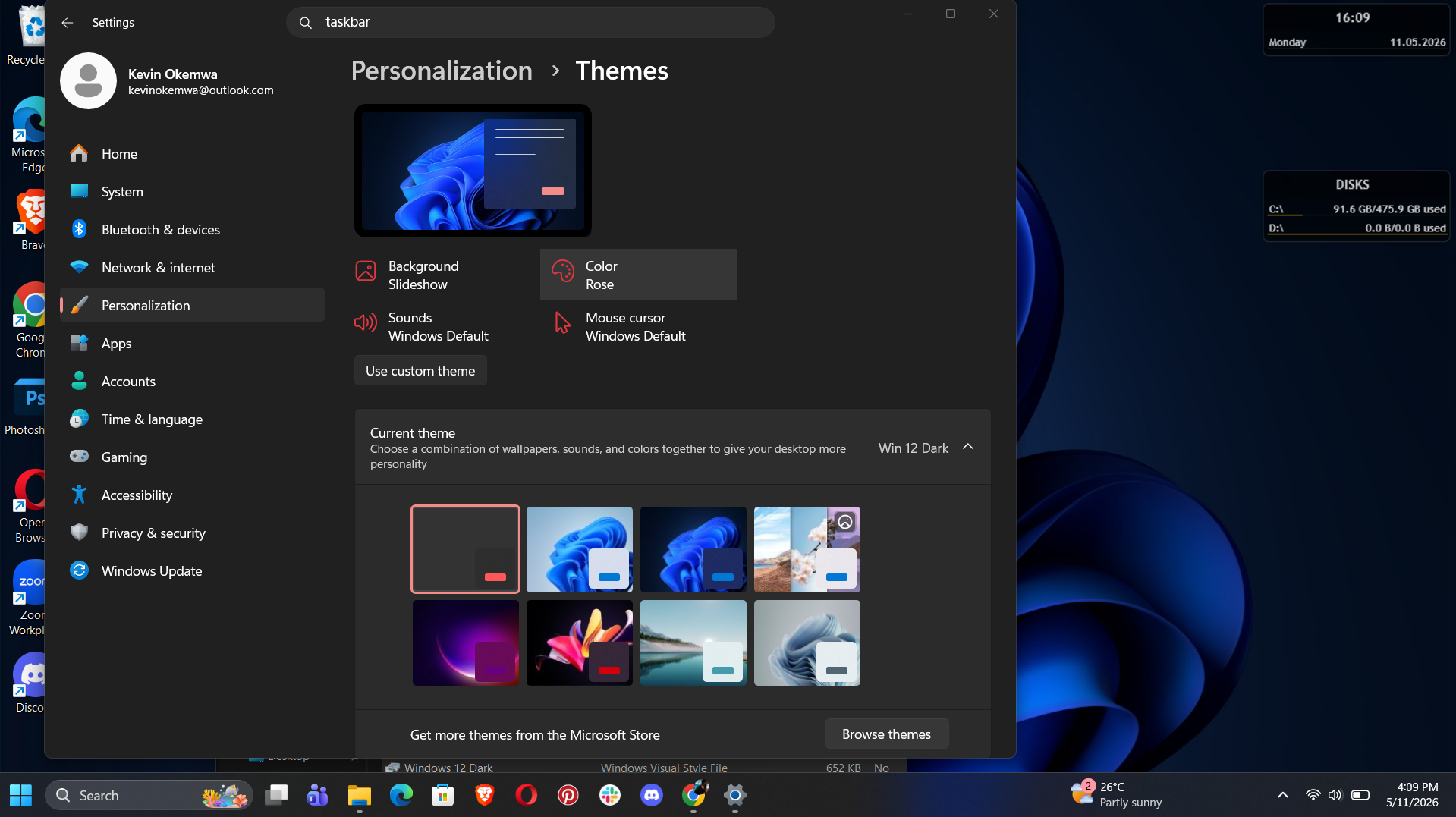Select the colorful Captured Motion flower theme
1456x817 pixels.
tap(580, 643)
